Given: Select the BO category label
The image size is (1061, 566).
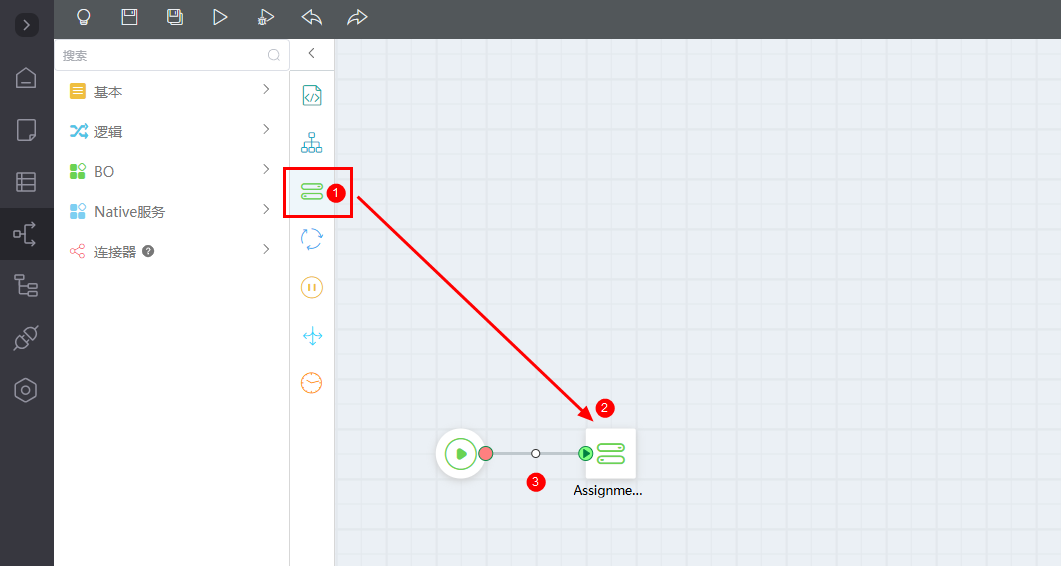Looking at the screenshot, I should pyautogui.click(x=104, y=172).
